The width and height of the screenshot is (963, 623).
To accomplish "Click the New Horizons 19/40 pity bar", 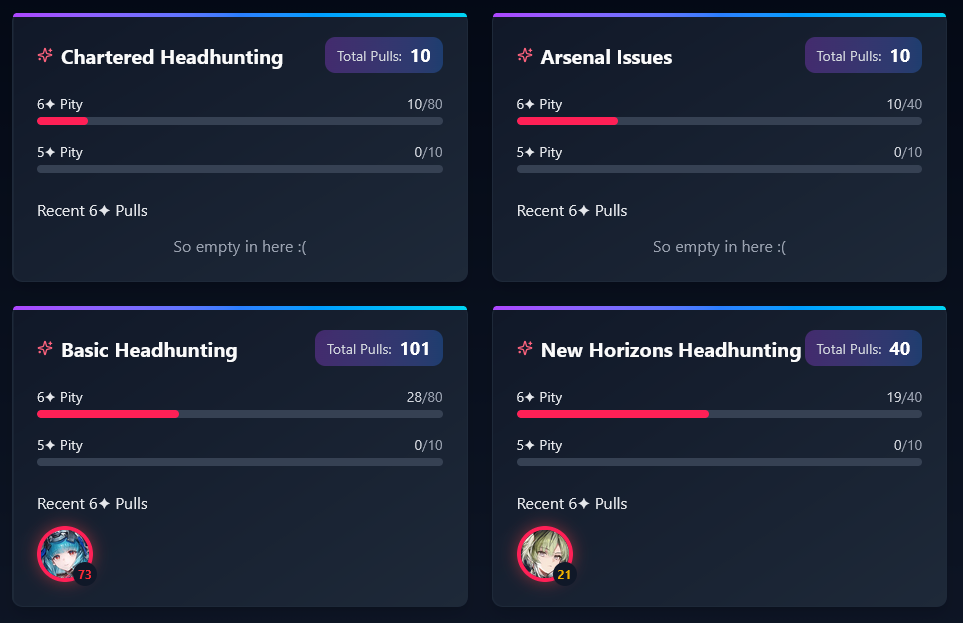I will pos(719,414).
